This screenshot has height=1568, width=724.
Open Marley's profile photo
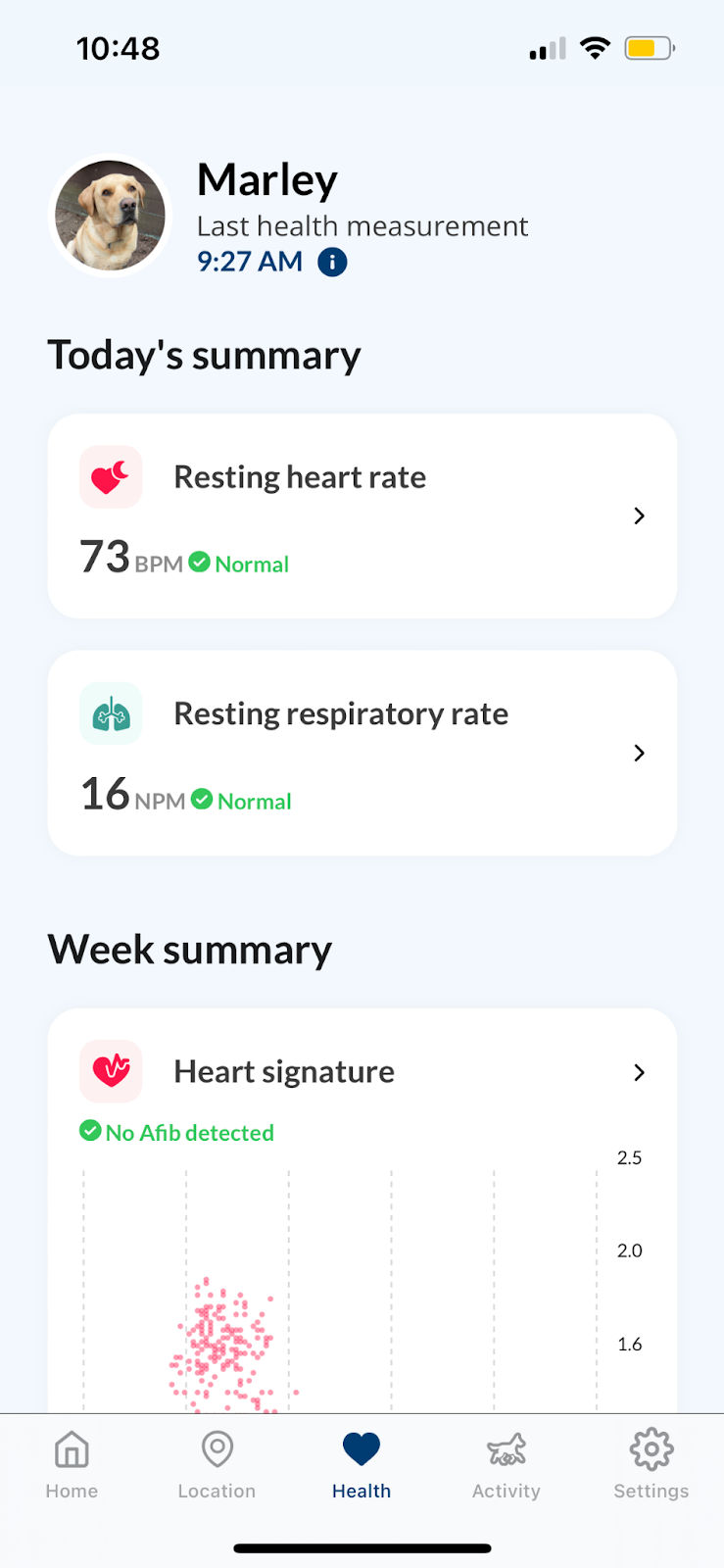(111, 216)
